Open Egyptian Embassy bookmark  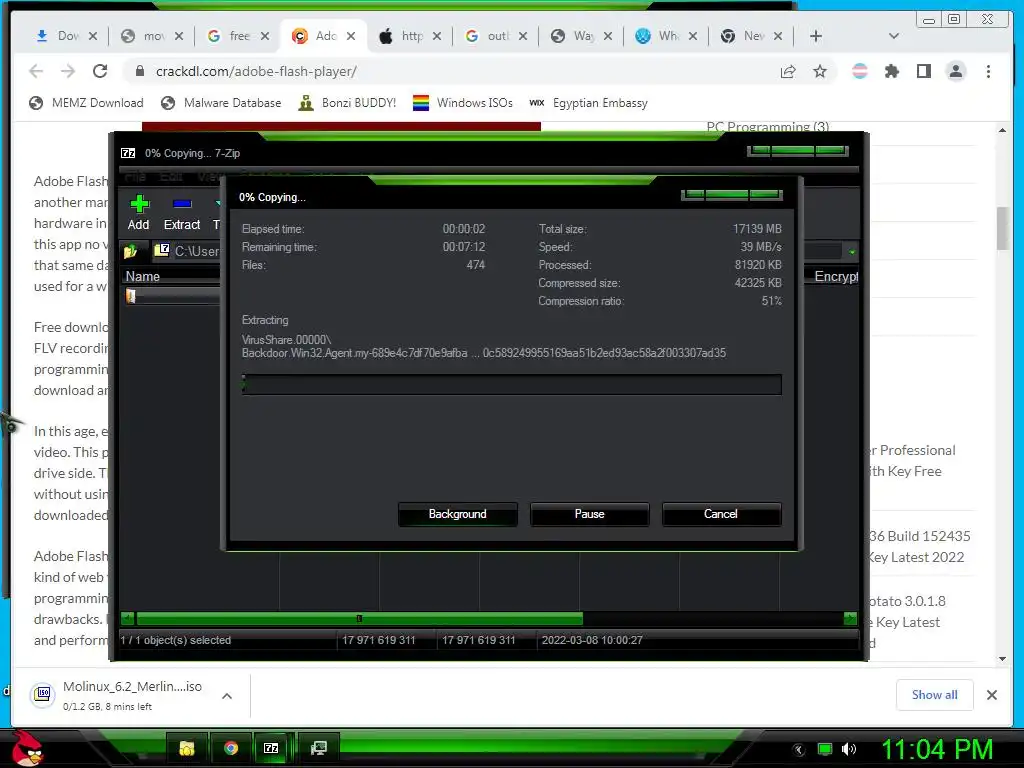pos(588,103)
